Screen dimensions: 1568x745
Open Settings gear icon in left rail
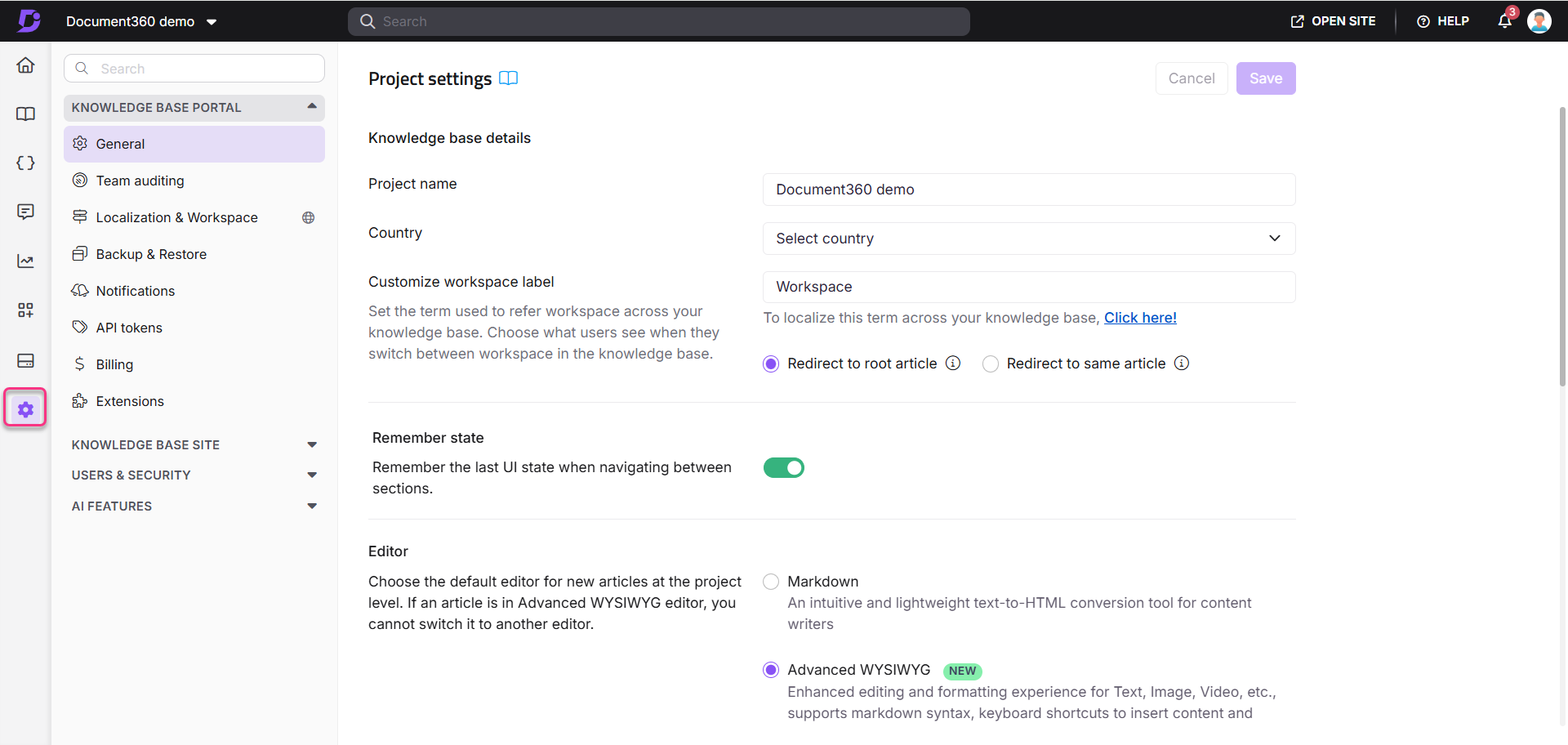[x=25, y=408]
